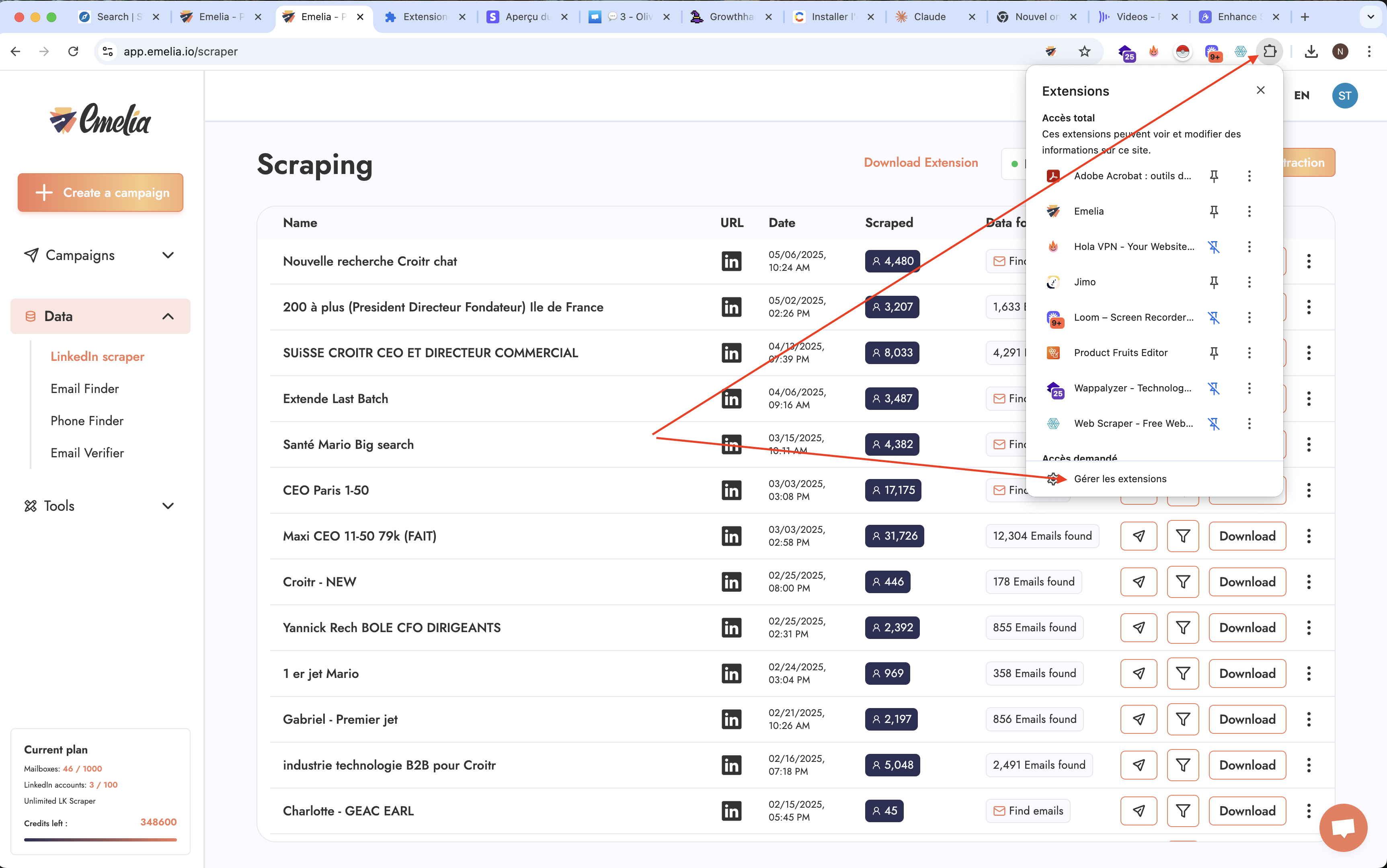Screen dimensions: 1387x868
Task: Open Gérer les extensions
Action: coord(1120,478)
